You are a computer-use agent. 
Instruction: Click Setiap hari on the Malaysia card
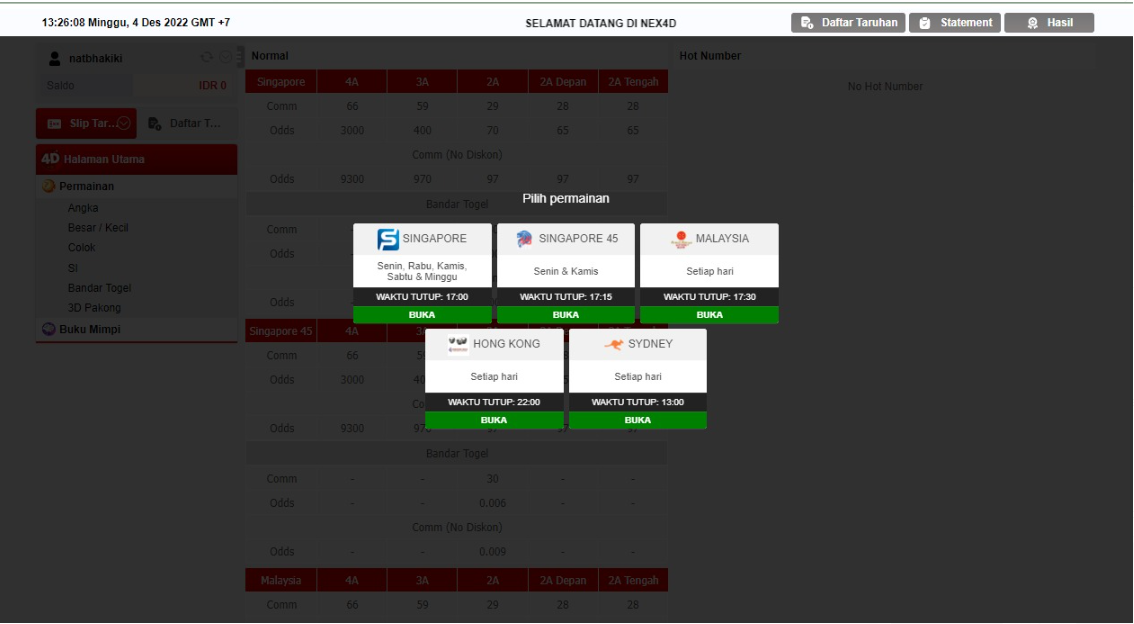(709, 271)
